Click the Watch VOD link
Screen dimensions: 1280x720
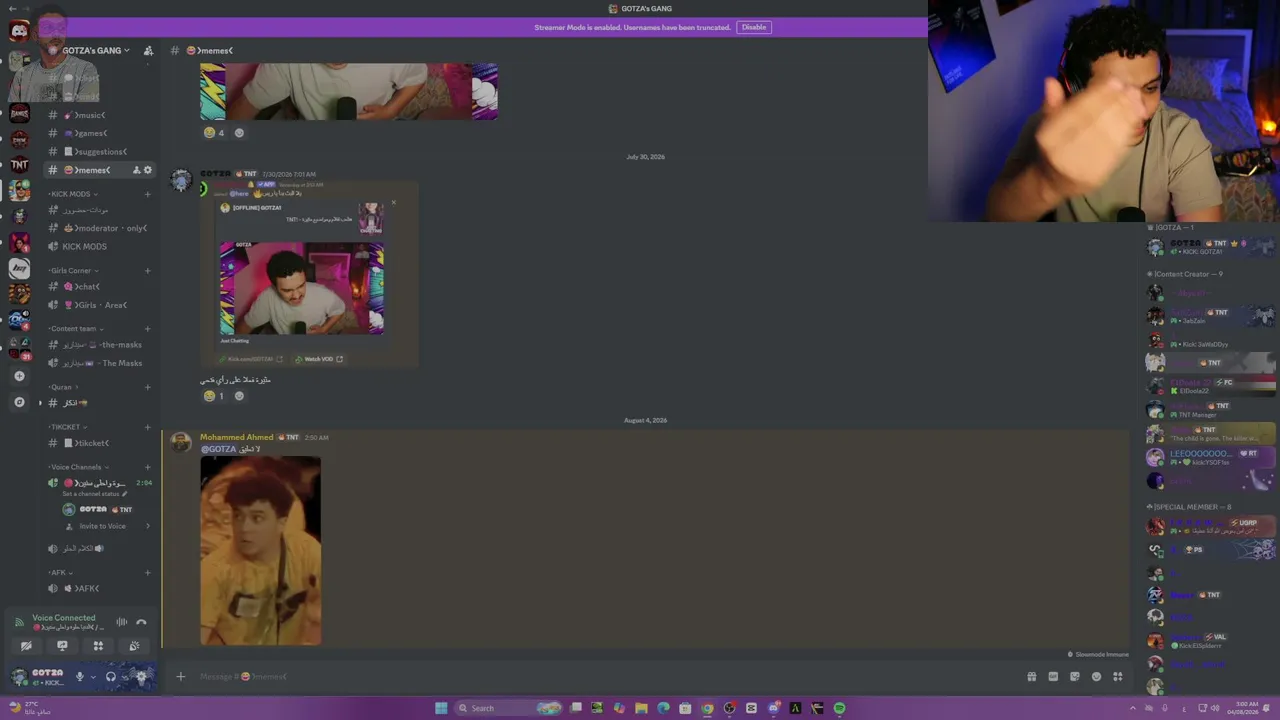point(320,359)
